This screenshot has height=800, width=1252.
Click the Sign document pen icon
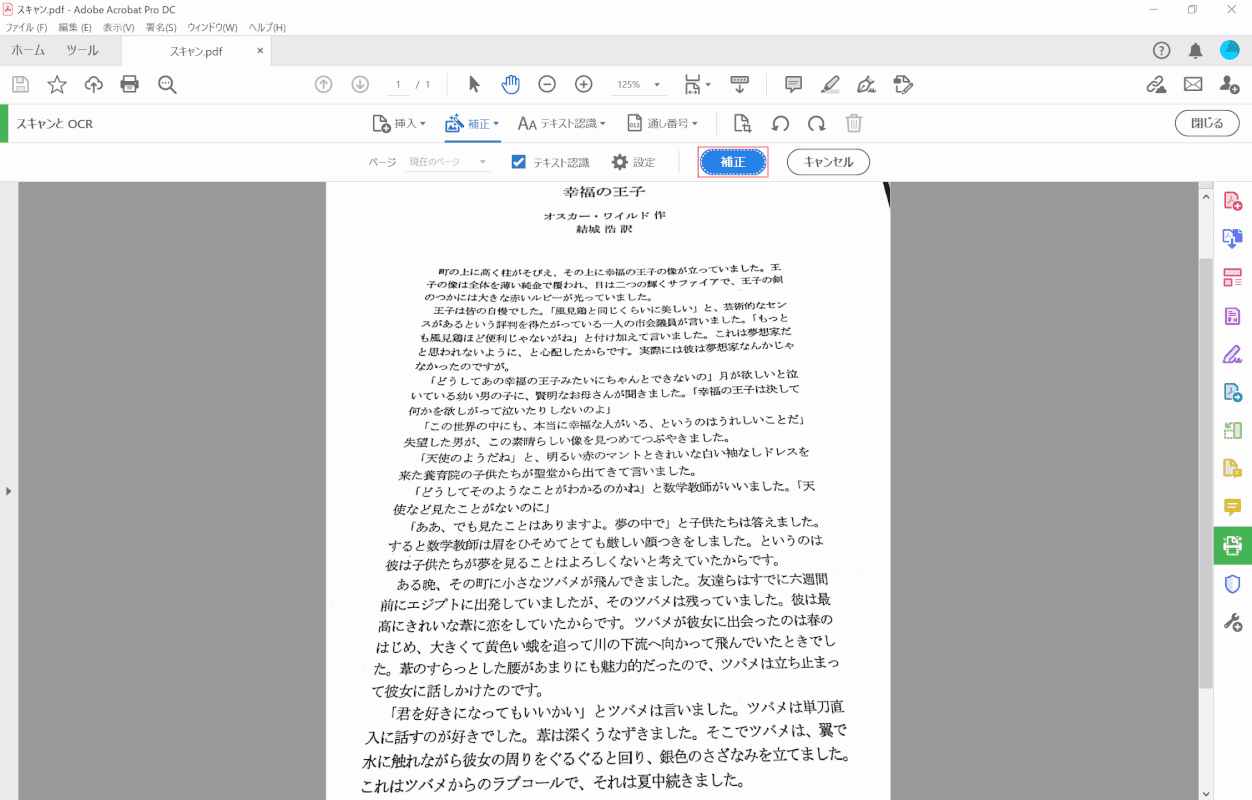tap(867, 85)
